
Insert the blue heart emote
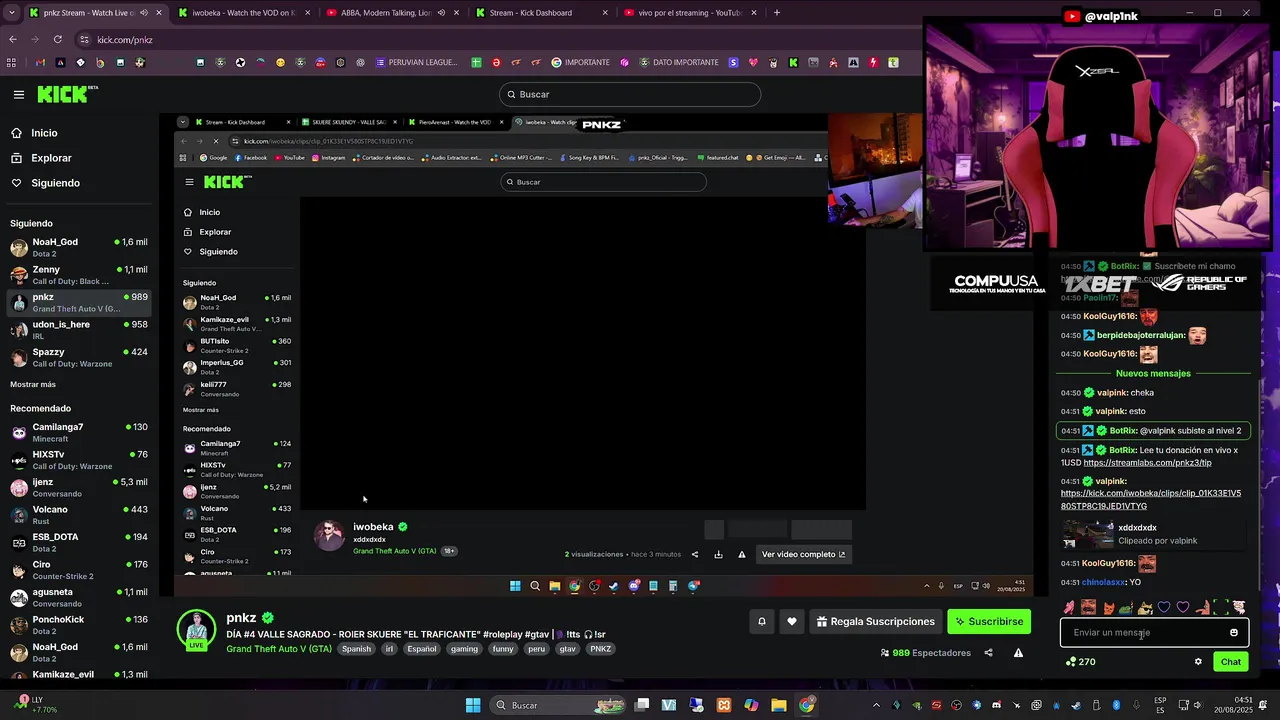[1164, 607]
